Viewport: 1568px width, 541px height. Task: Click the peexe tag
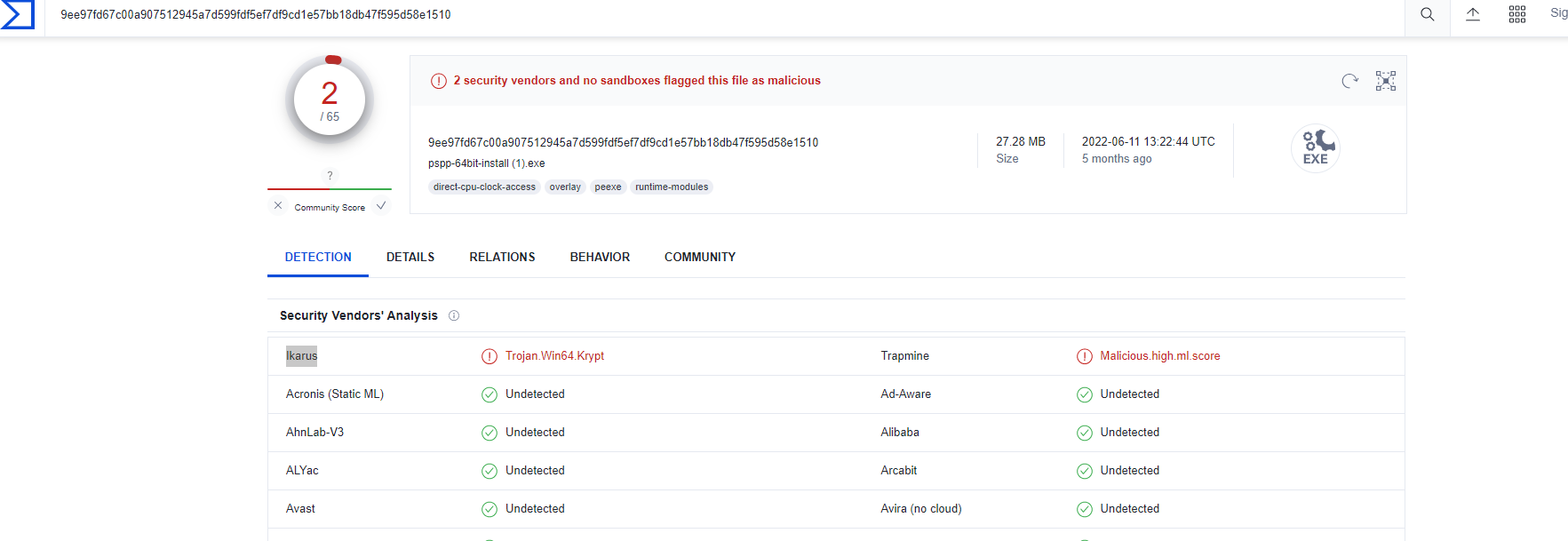point(608,187)
